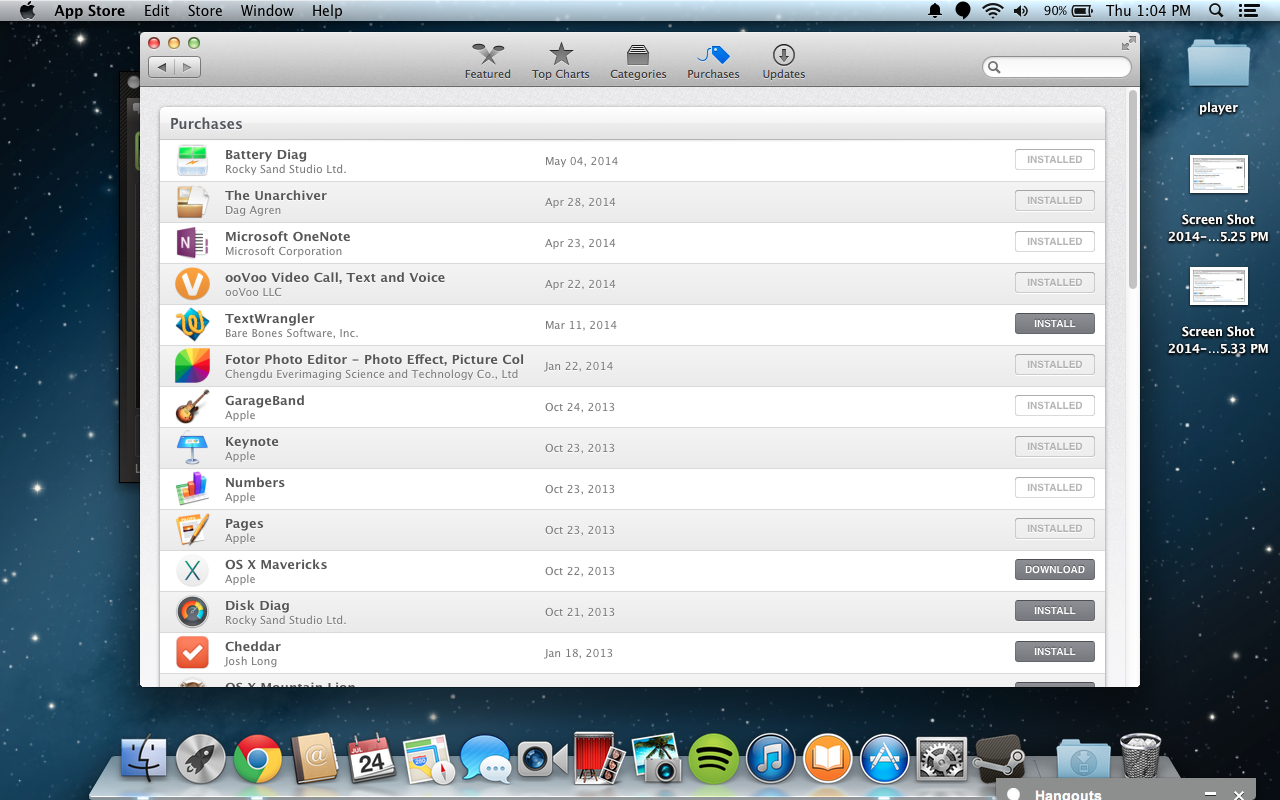Click the Battery Diag app icon
The image size is (1280, 800).
[x=192, y=160]
